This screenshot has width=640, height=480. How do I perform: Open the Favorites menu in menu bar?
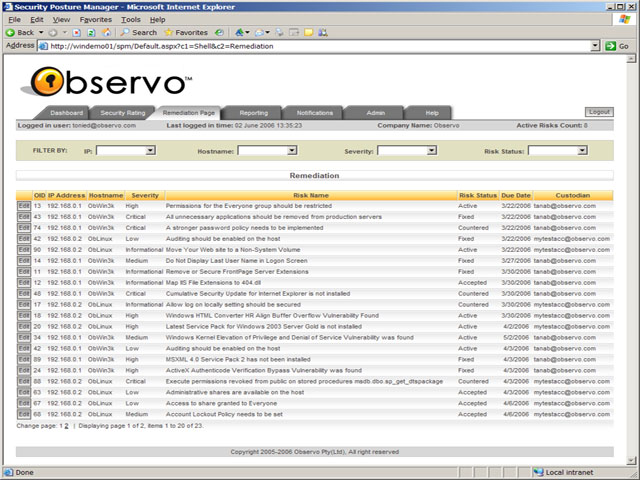96,20
